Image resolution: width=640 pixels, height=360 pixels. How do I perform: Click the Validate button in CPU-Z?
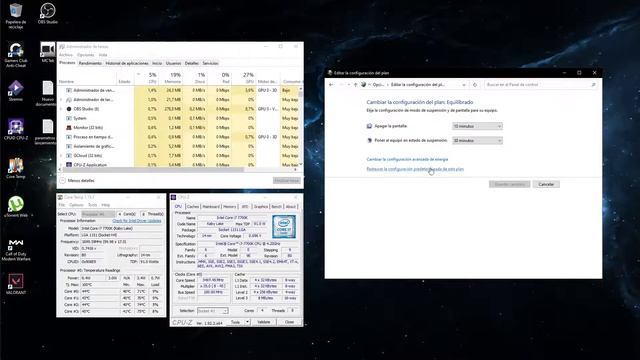tap(263, 322)
